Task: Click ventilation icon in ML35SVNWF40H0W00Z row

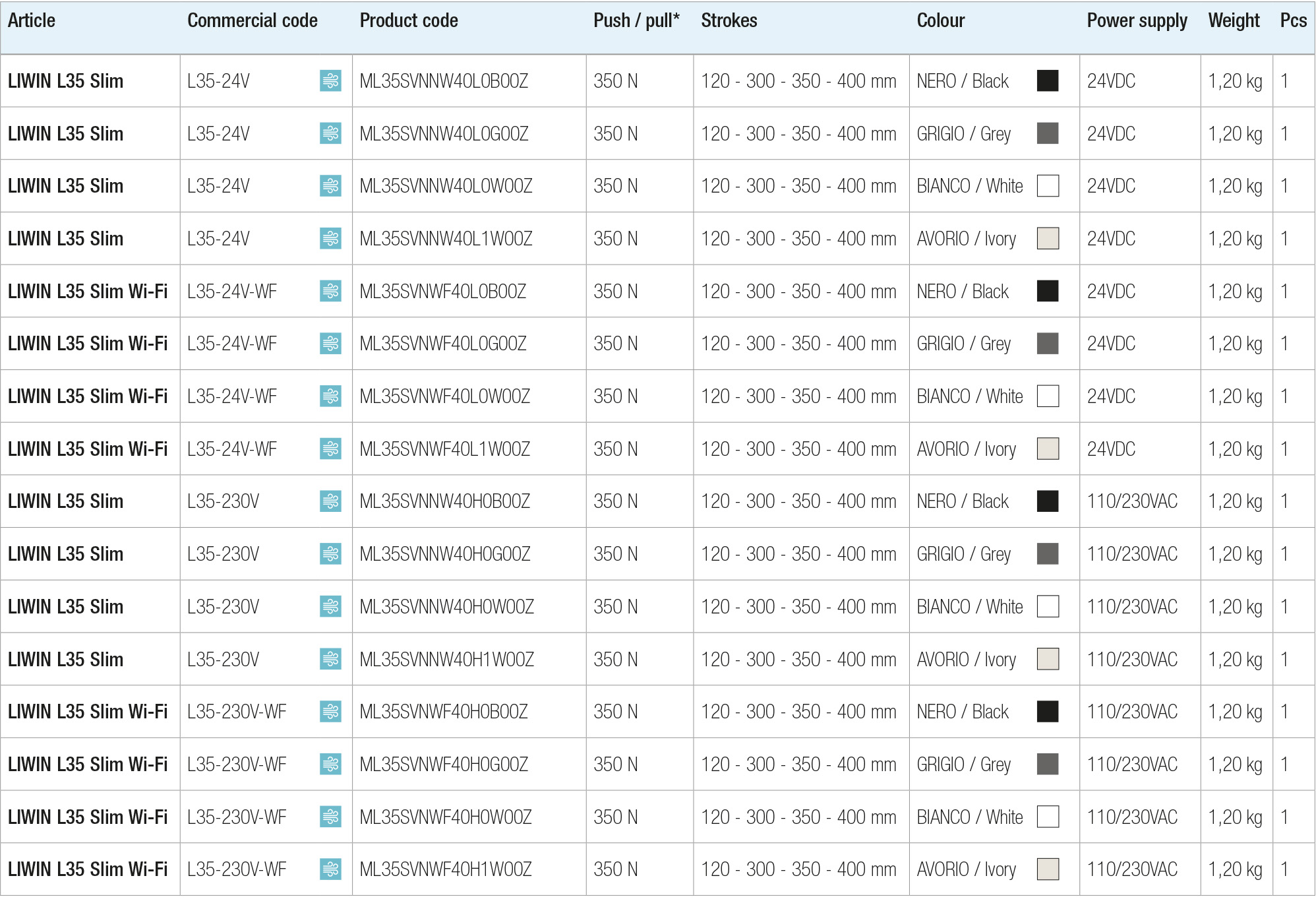Action: pyautogui.click(x=330, y=817)
